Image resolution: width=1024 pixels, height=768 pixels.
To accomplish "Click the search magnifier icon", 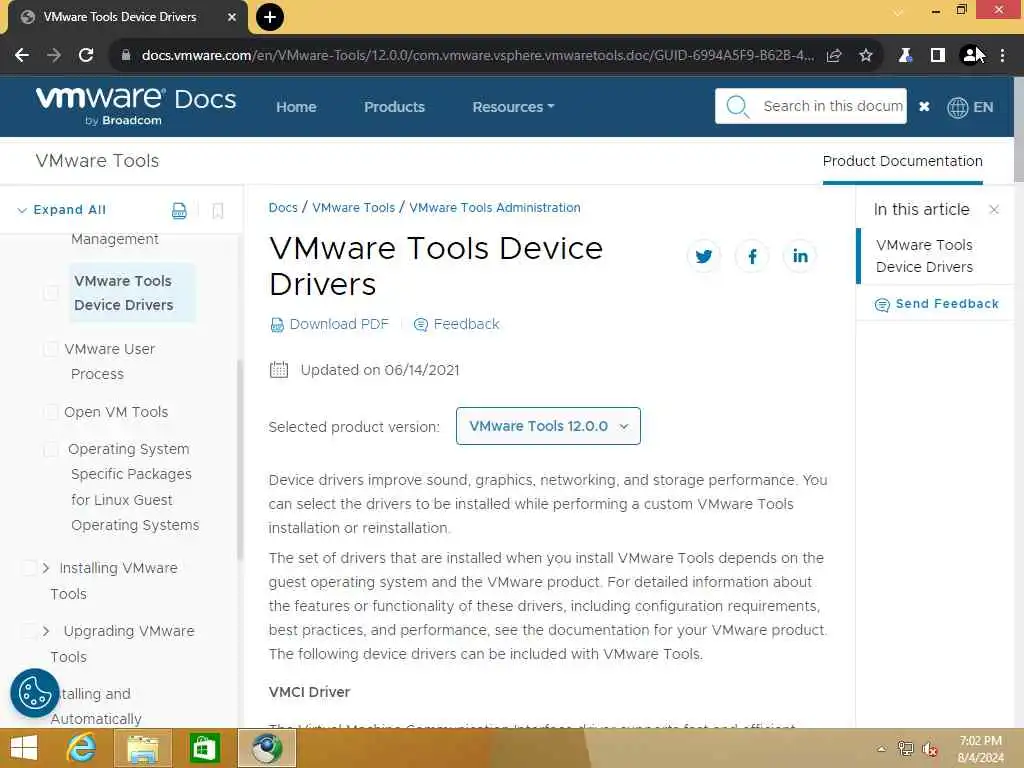I will 737,106.
